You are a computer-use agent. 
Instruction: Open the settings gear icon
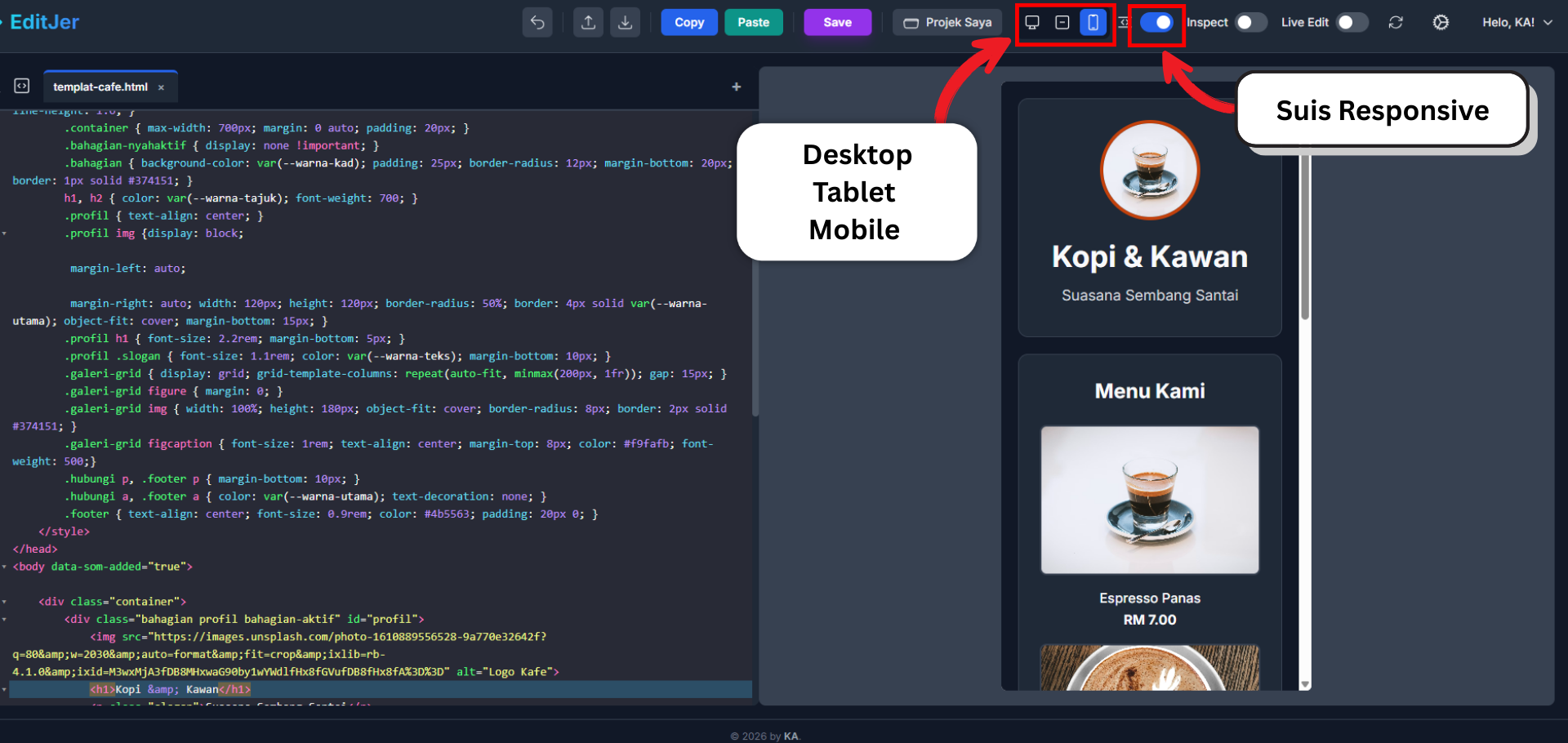click(x=1441, y=23)
